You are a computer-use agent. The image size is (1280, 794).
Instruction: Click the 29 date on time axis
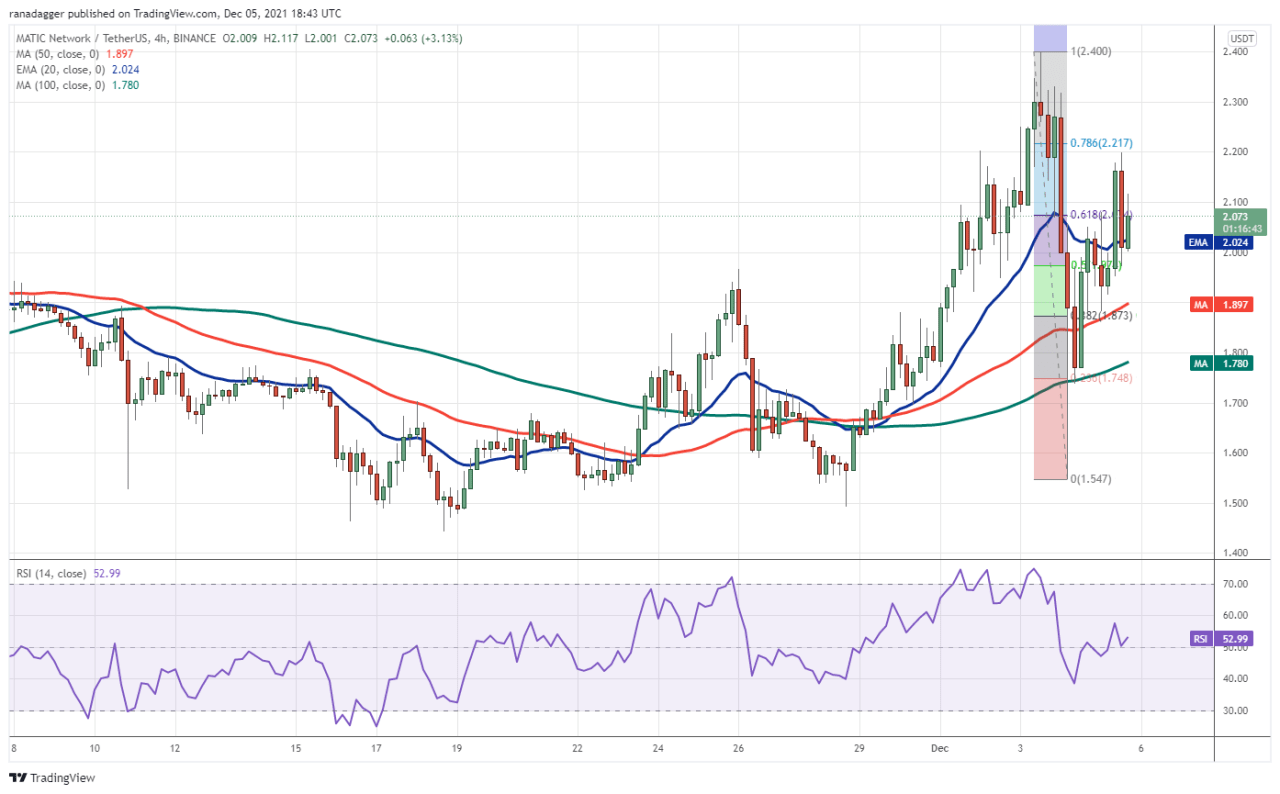coord(858,747)
